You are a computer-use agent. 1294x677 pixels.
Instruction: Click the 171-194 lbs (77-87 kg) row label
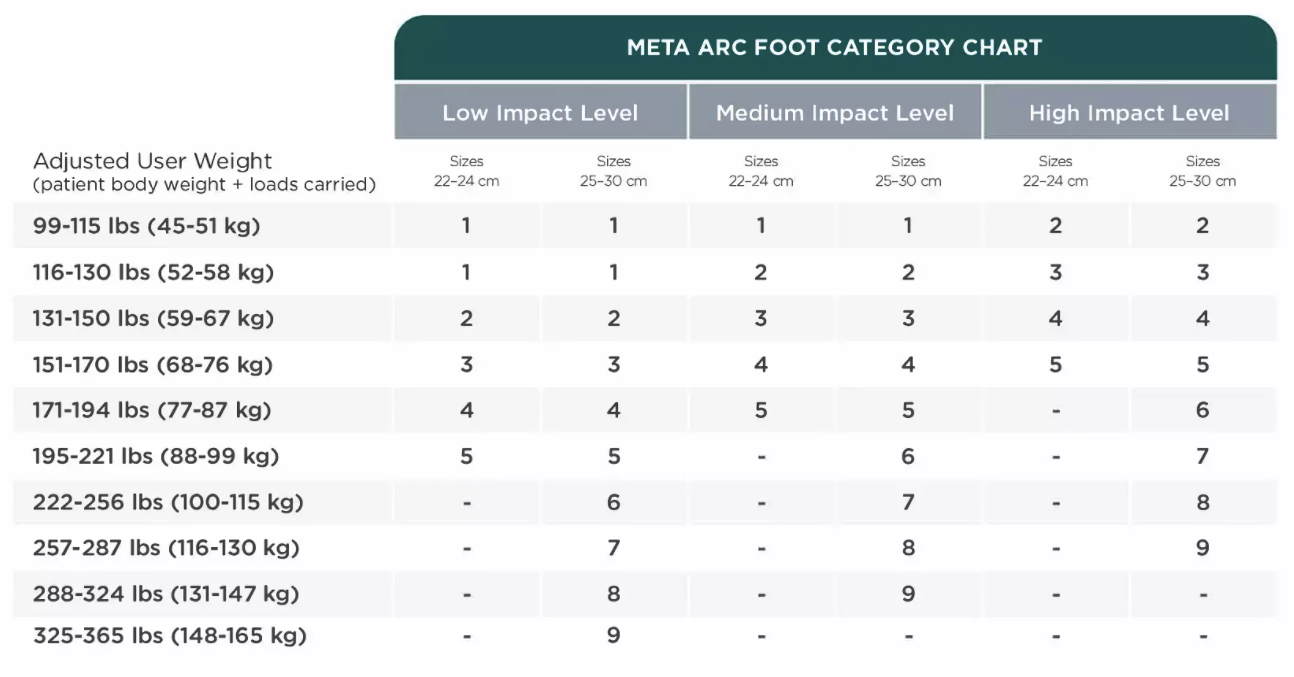152,410
